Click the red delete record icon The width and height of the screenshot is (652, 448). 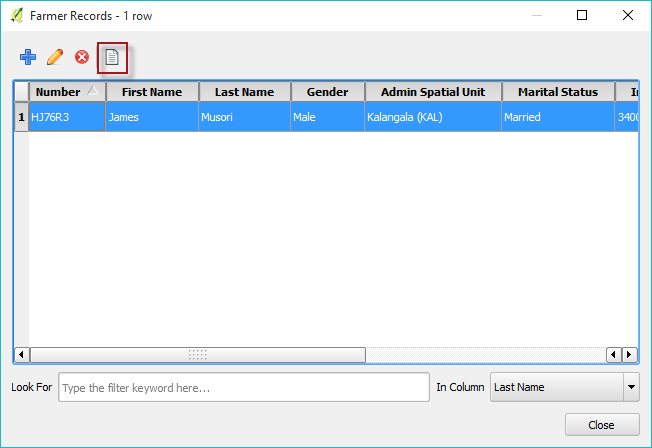82,57
